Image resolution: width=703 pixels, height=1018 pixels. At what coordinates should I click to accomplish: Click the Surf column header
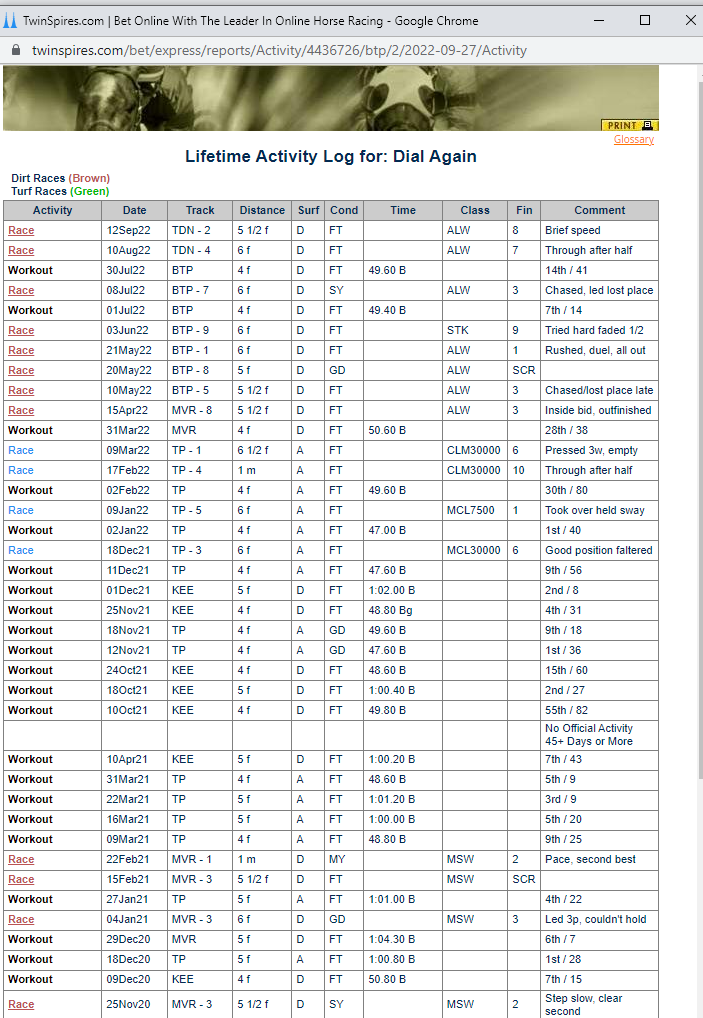(x=308, y=210)
